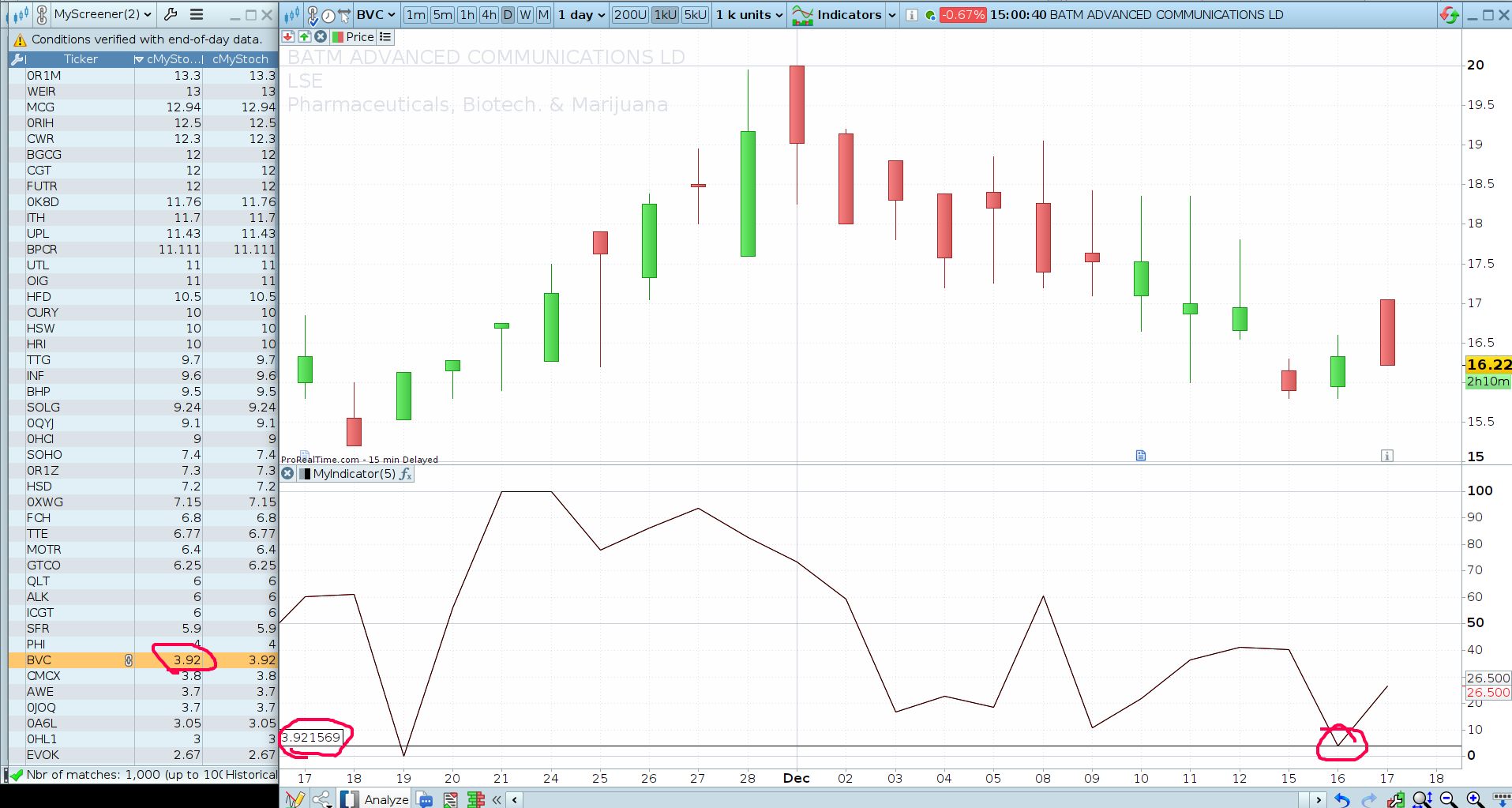Select the W weekly timeframe
1512x808 pixels.
pos(526,14)
